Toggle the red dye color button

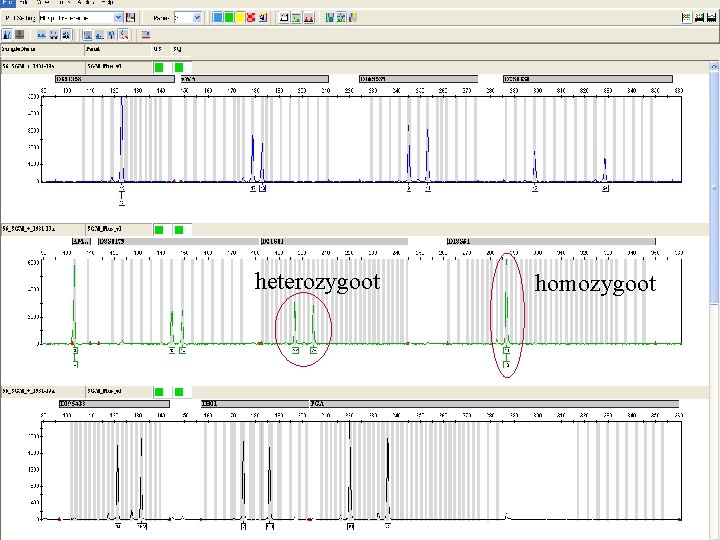[x=250, y=18]
